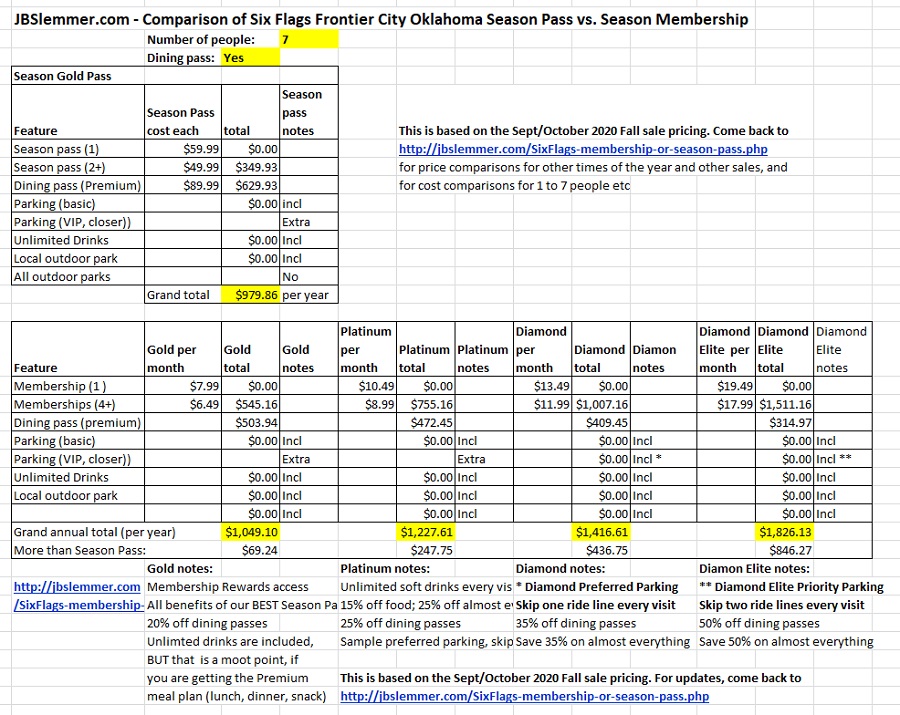Select the $436.75 Diamond difference
900x715 pixels.
pos(602,550)
